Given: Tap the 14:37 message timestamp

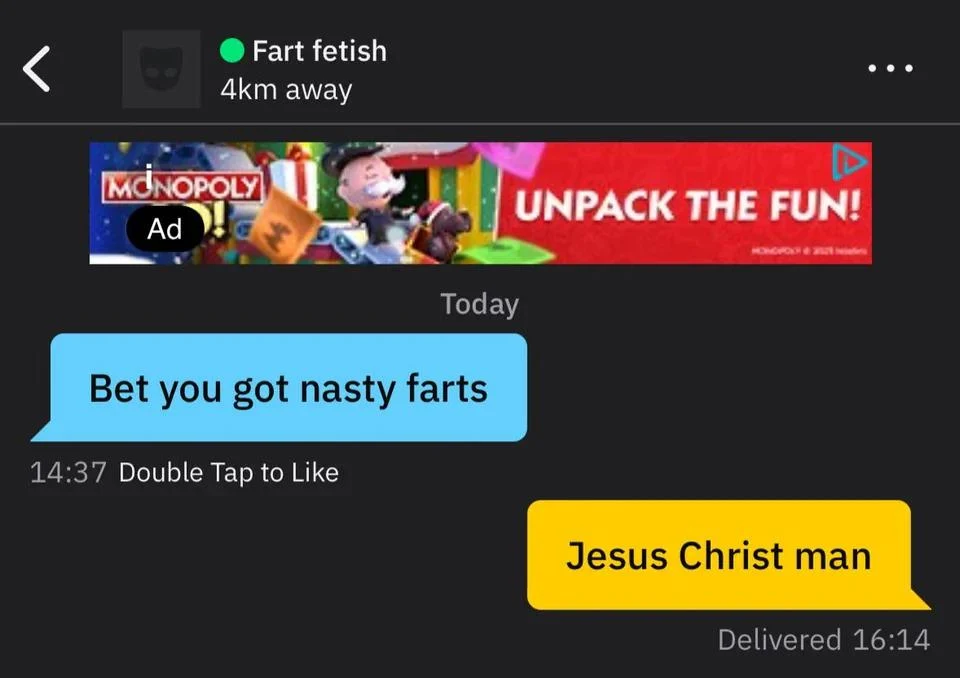Looking at the screenshot, I should (68, 472).
